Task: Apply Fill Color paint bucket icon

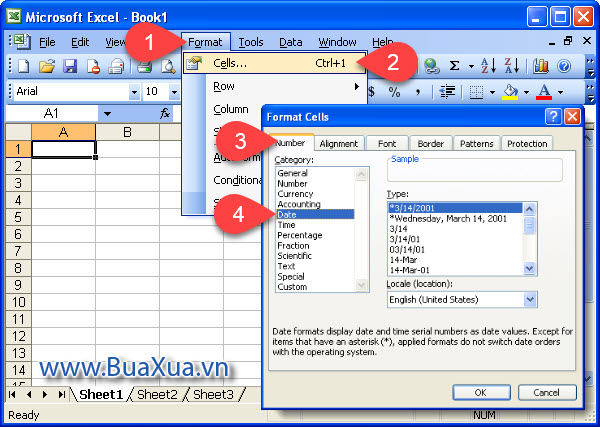Action: [x=510, y=92]
